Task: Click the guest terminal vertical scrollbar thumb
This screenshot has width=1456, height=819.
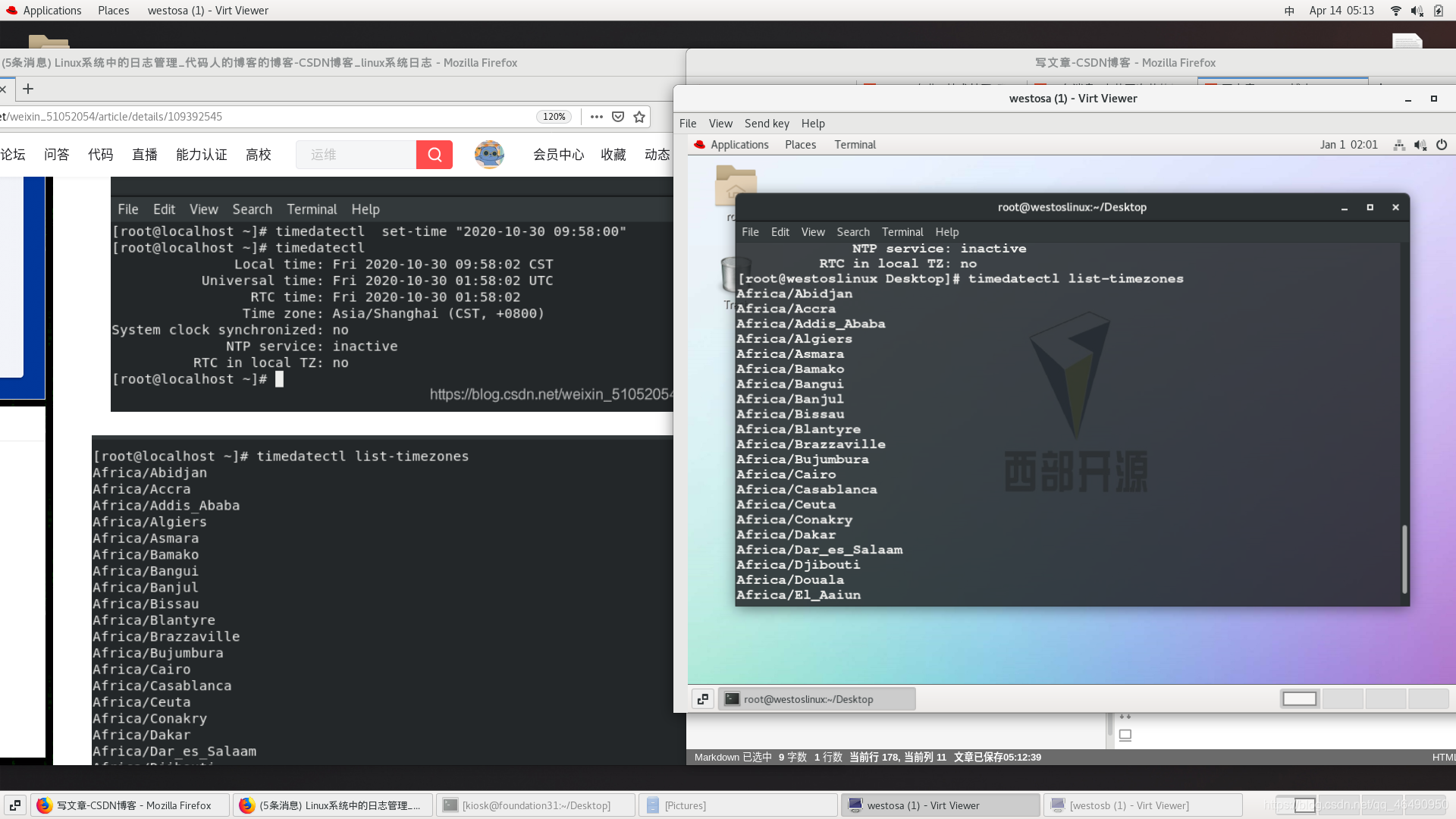Action: [1404, 559]
